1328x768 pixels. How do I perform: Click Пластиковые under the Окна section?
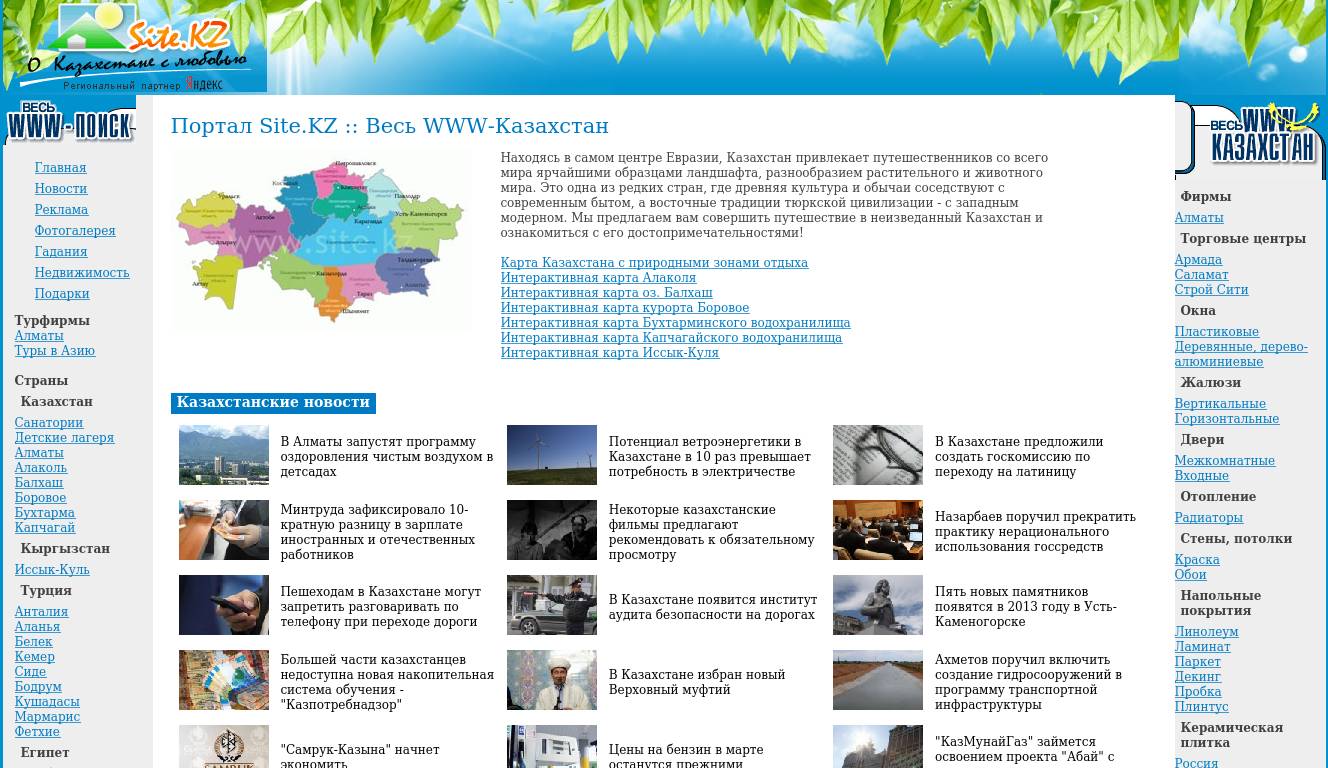click(1216, 332)
